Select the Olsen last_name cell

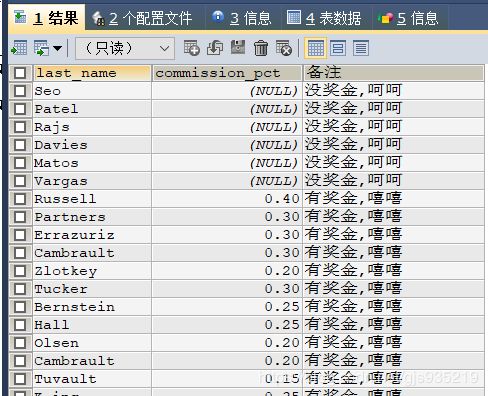coord(92,343)
